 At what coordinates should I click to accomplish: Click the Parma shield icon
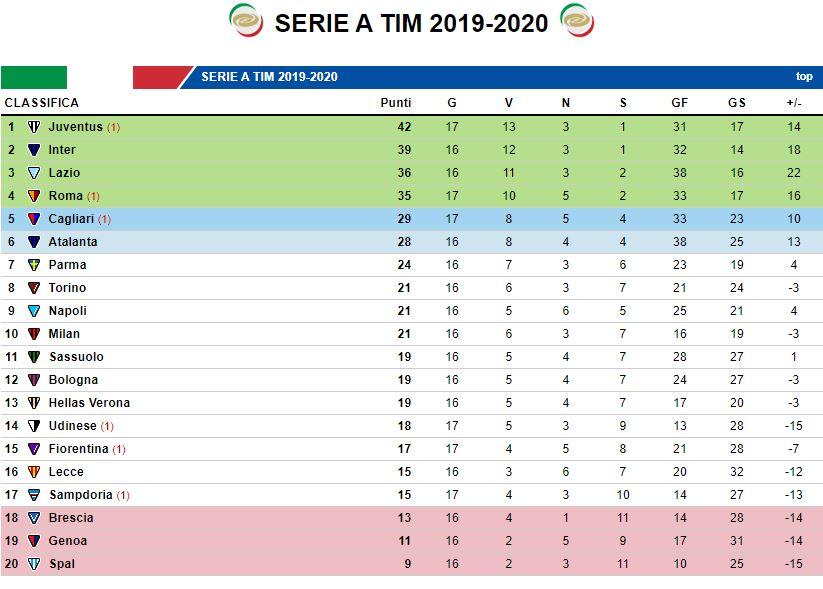[x=34, y=265]
